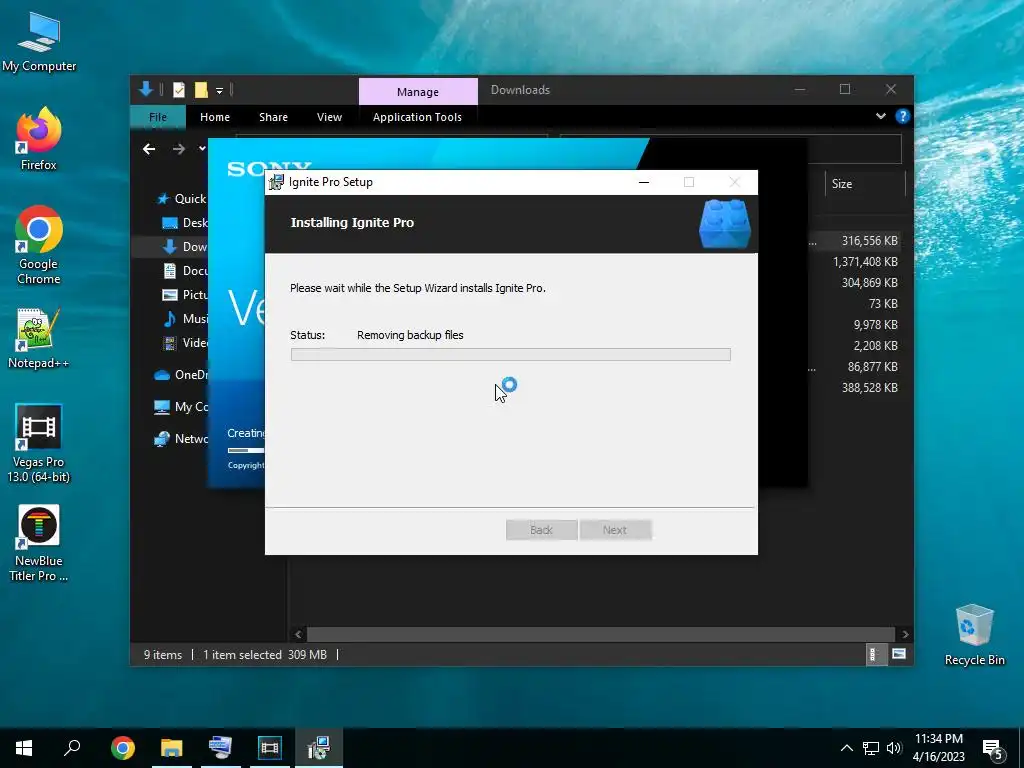Click the Ignite Pro Setup title icon
Screen dimensions: 1024x768
[277, 182]
